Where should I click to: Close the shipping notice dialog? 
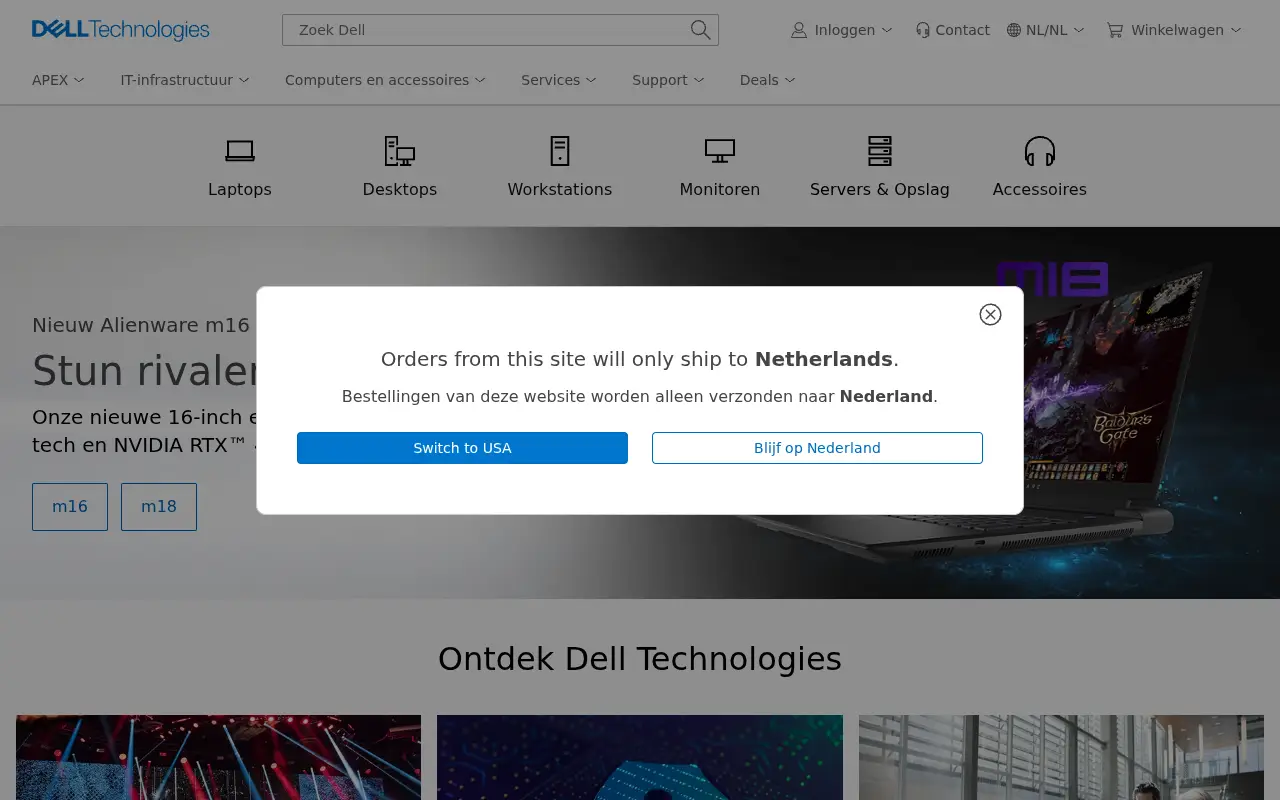click(990, 315)
